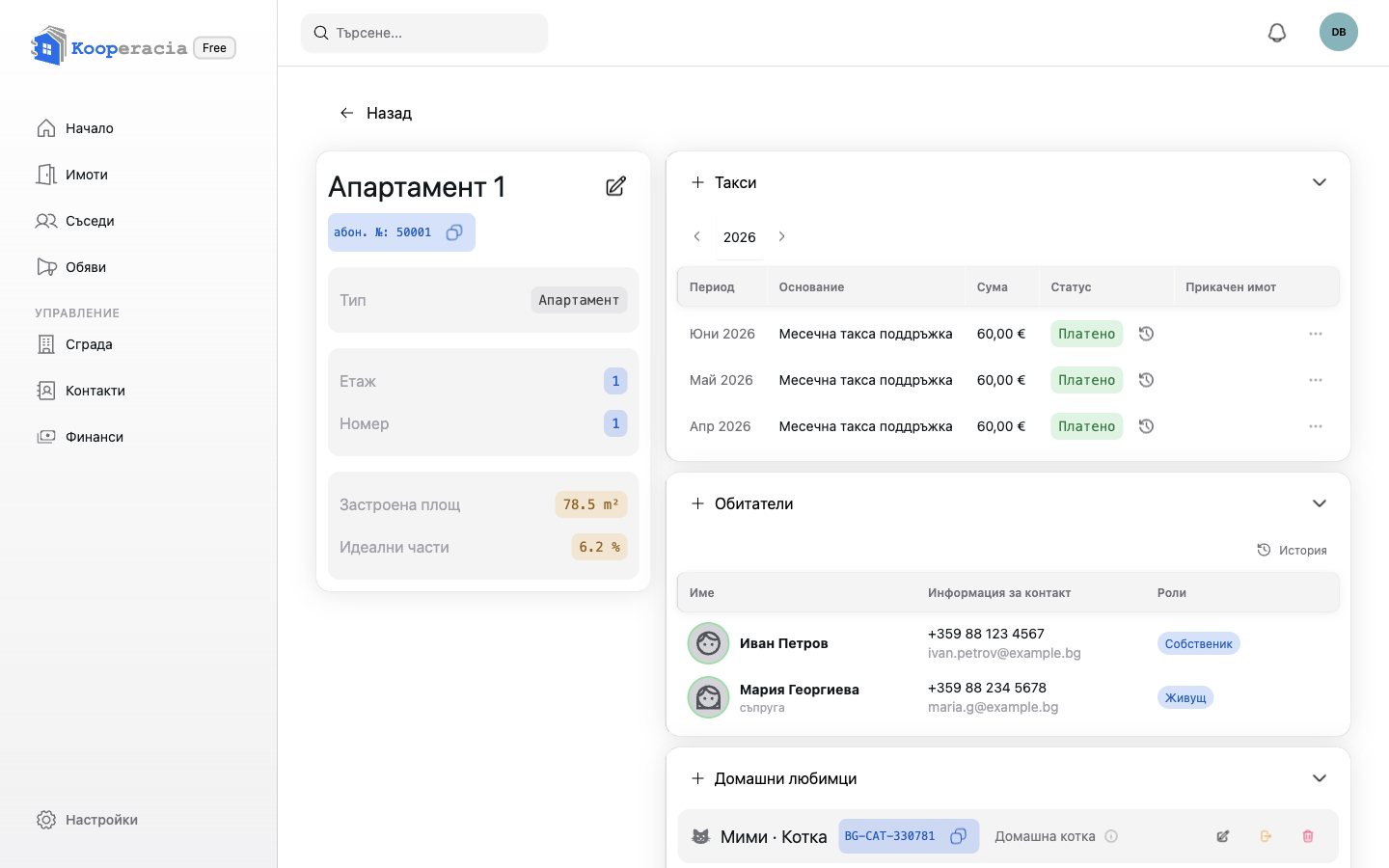Click Иван Петров's avatar
Viewport: 1389px width, 868px height.
(708, 643)
